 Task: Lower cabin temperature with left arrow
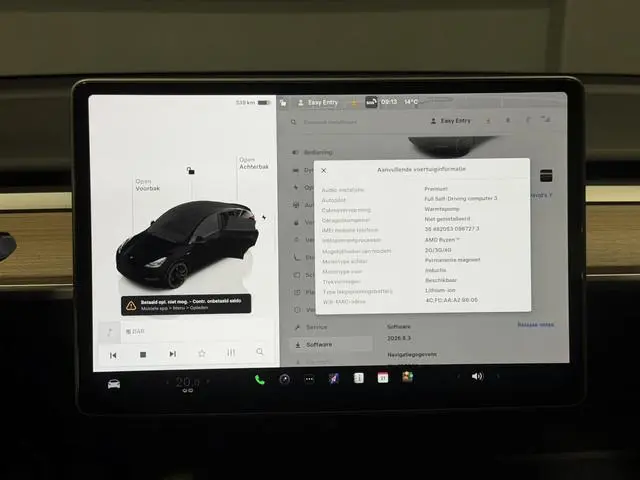pyautogui.click(x=167, y=382)
